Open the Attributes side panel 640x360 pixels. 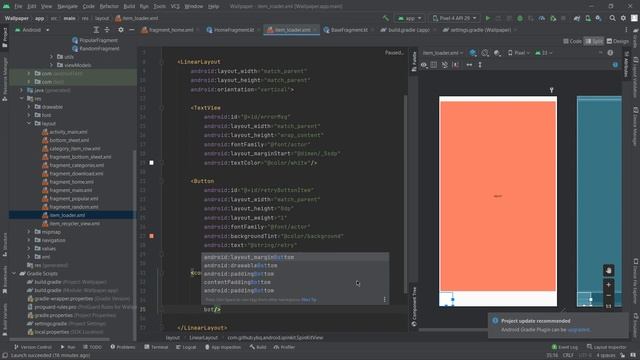tap(626, 63)
